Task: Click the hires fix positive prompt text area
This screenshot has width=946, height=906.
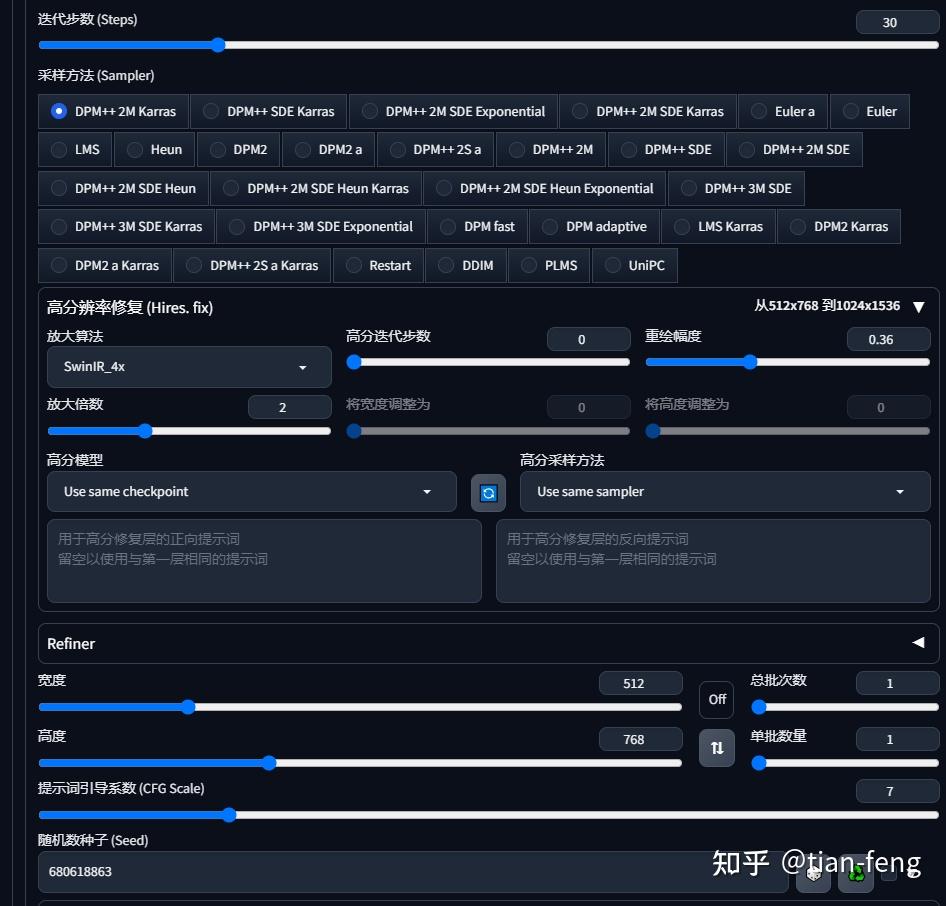Action: pos(263,560)
